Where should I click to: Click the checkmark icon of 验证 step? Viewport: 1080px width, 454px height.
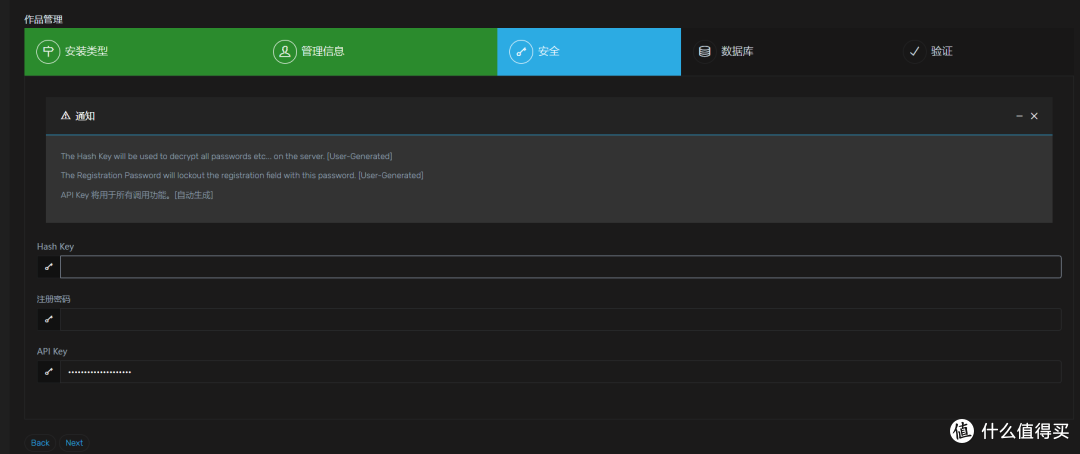[915, 52]
